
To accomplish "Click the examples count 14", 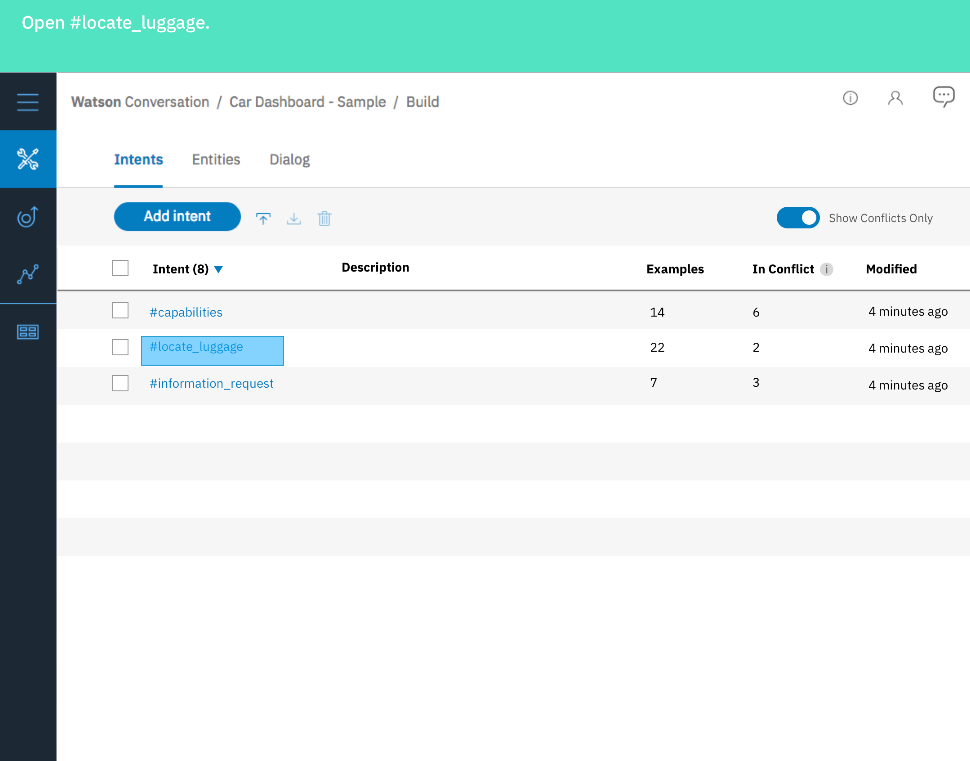I will tap(657, 312).
